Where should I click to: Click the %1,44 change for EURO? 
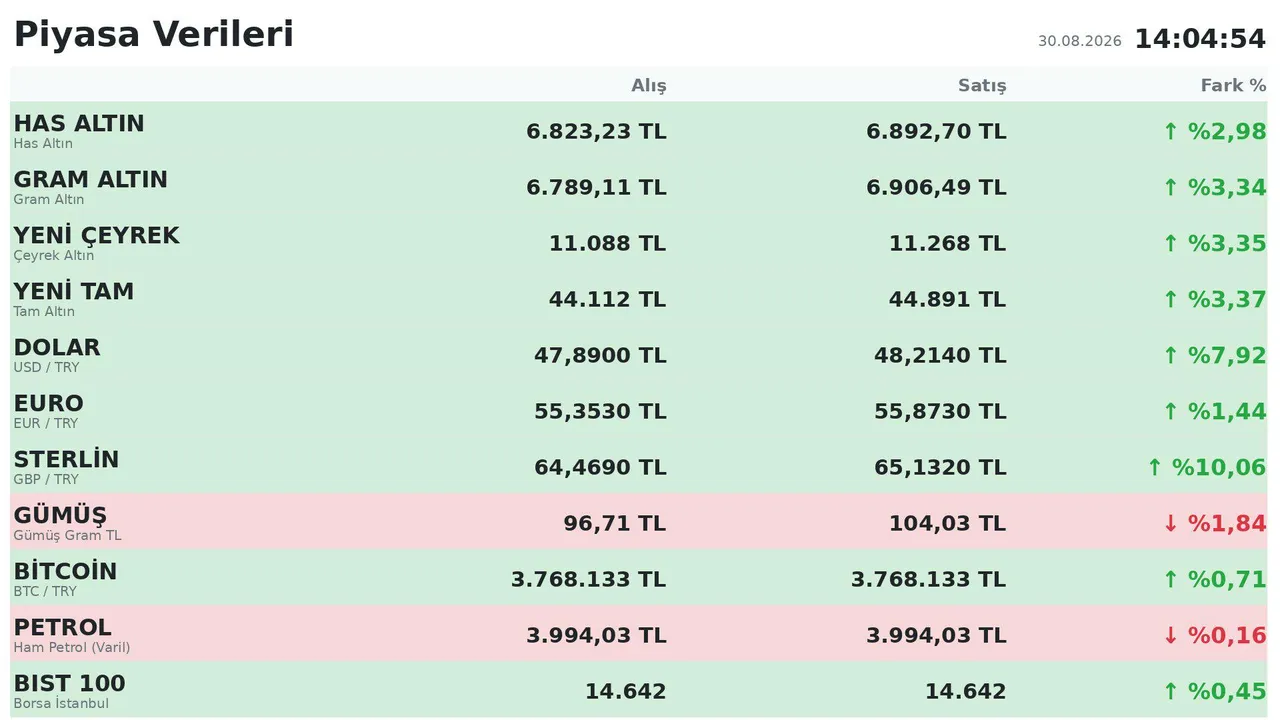(1214, 411)
